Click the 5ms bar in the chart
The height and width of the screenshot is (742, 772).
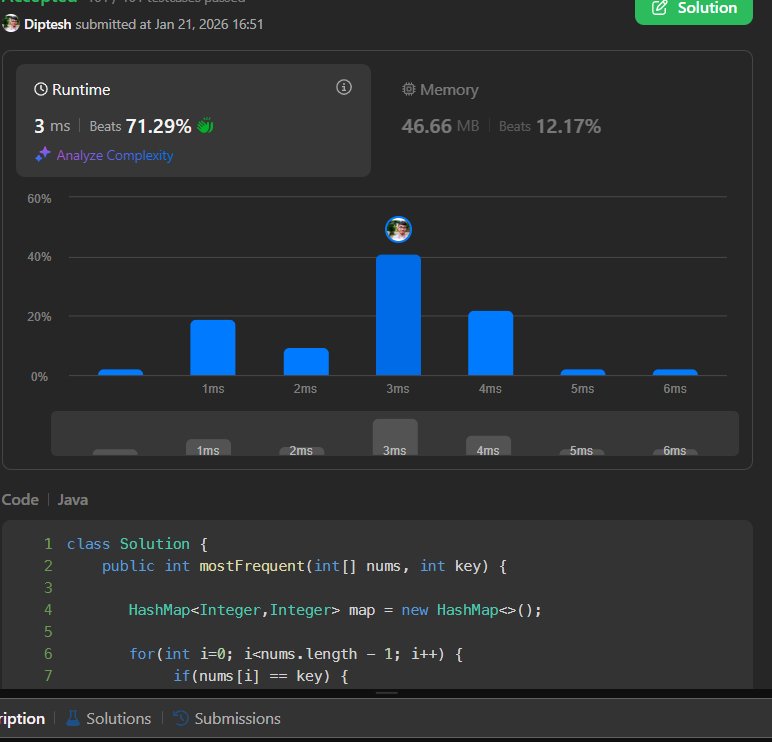(x=583, y=372)
